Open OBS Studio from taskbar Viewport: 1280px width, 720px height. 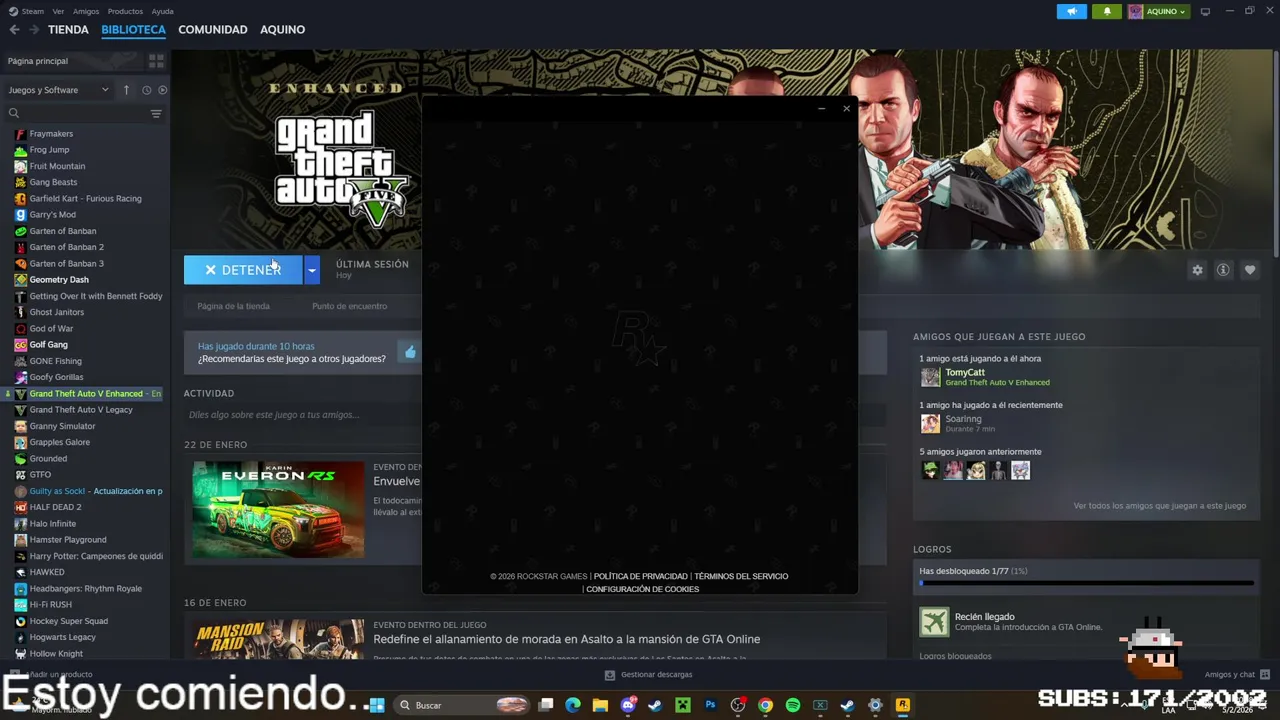[x=738, y=705]
